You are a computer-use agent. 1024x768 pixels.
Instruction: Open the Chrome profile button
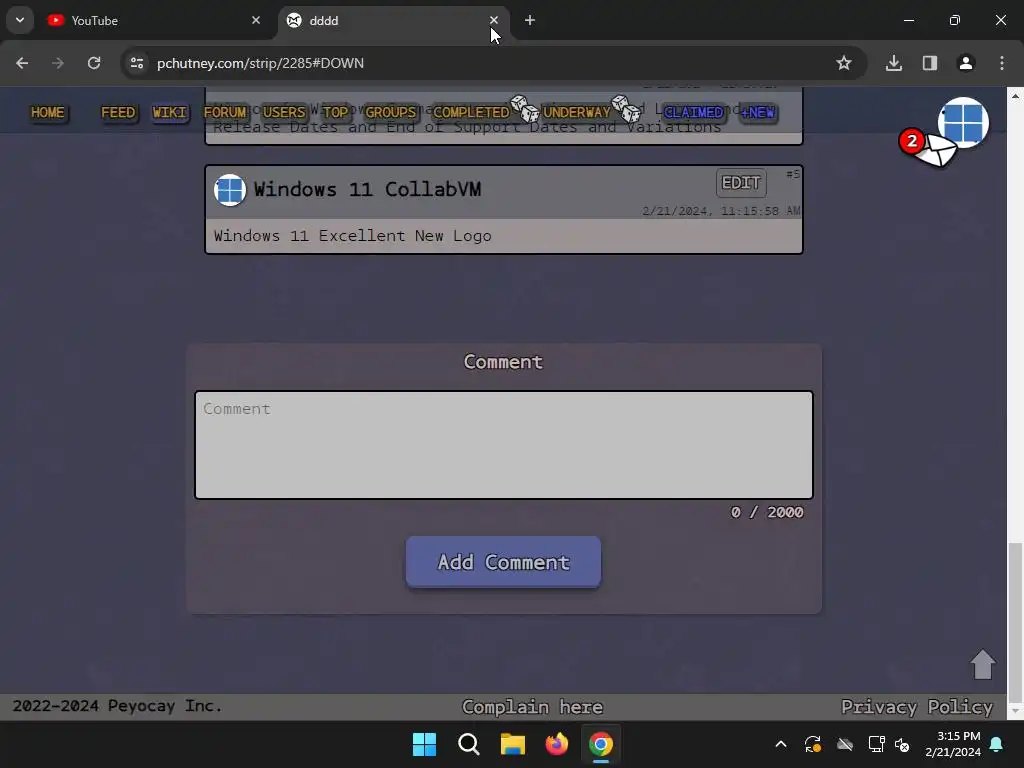point(966,63)
